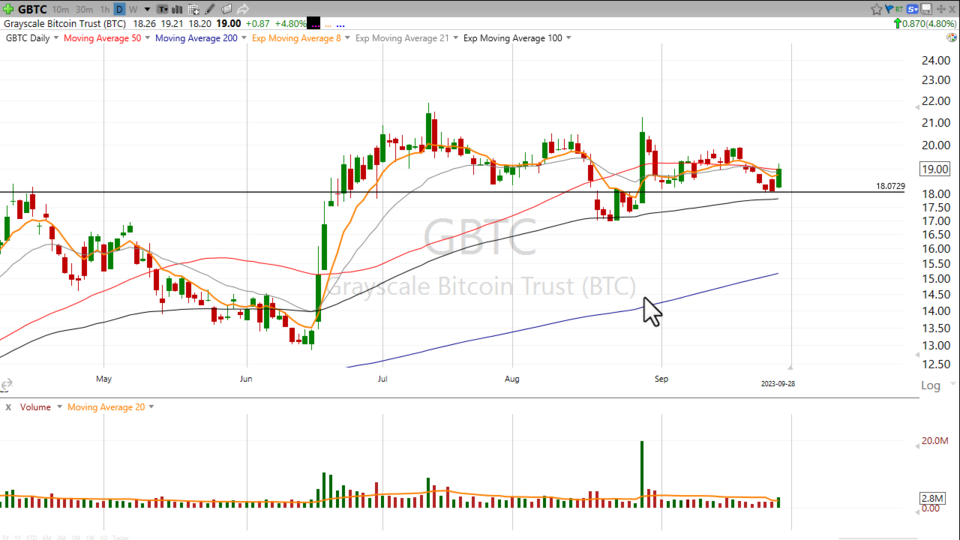The width and height of the screenshot is (960, 540).
Task: Click the green plus add-symbol icon
Action: 8,9
